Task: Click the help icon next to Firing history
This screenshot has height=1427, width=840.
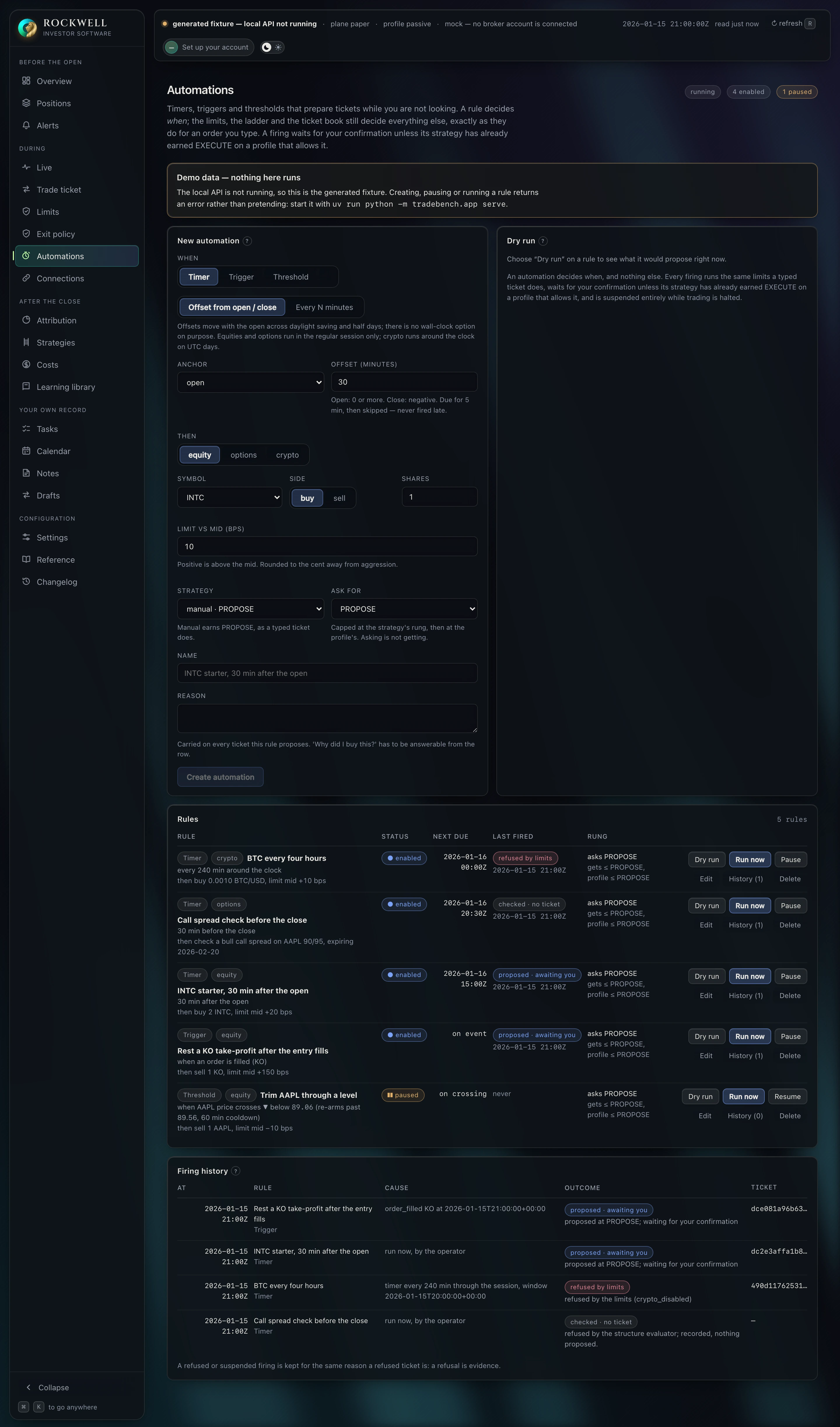Action: click(x=236, y=1171)
